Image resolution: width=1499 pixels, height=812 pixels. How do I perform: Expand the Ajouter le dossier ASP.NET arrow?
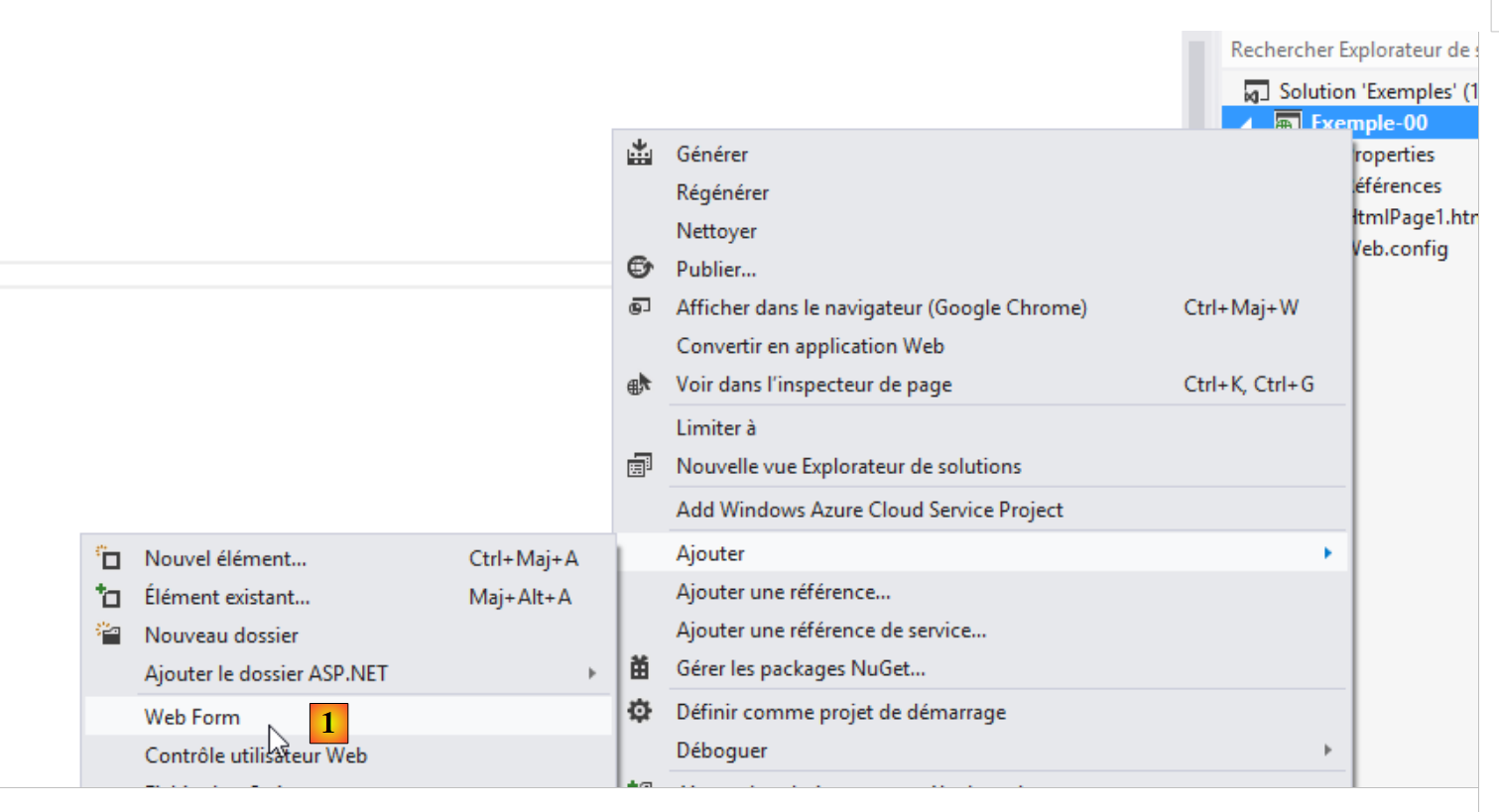coord(592,673)
